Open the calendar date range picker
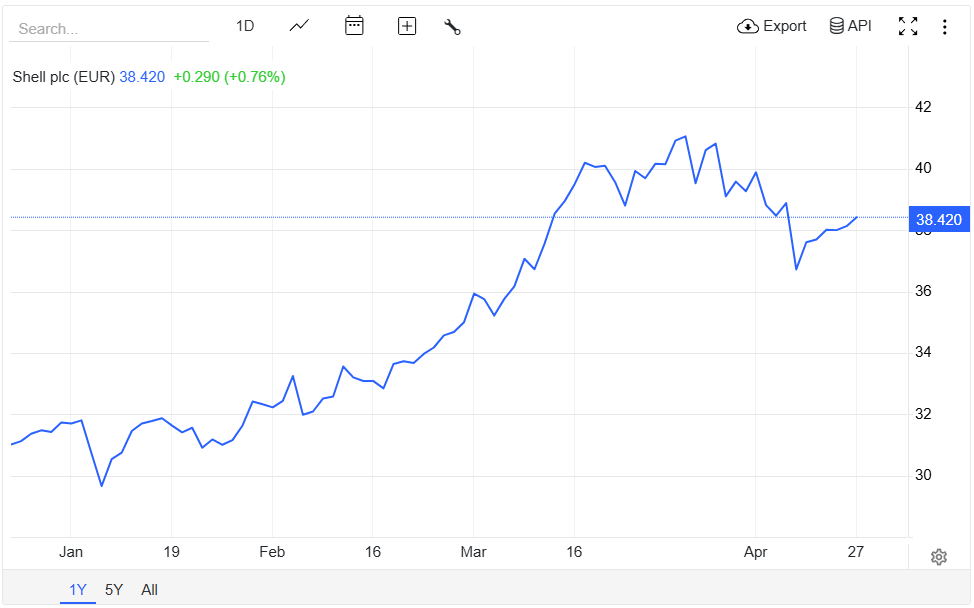Viewport: 974px width, 608px height. [x=354, y=26]
